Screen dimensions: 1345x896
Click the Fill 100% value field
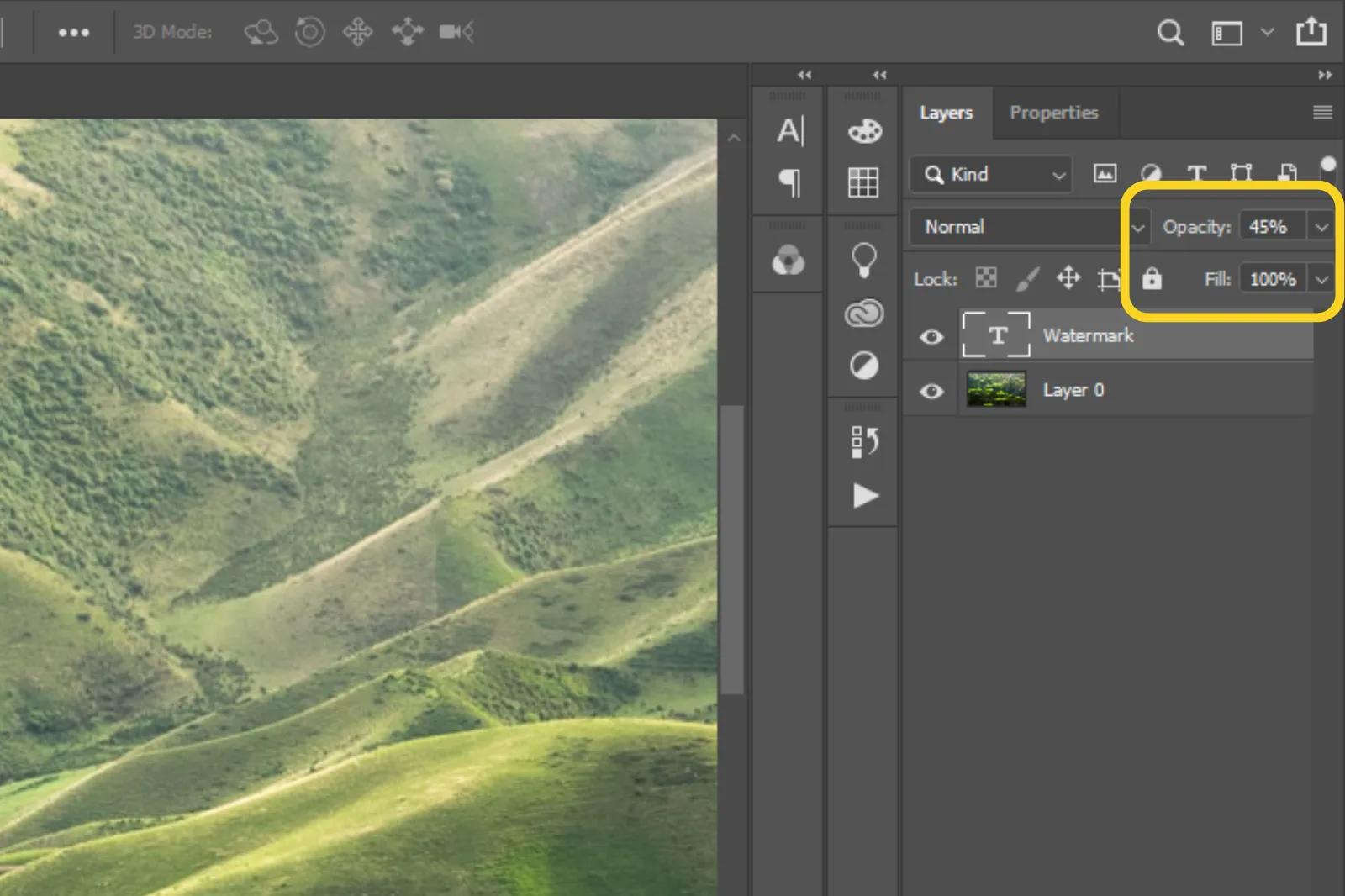[1273, 279]
